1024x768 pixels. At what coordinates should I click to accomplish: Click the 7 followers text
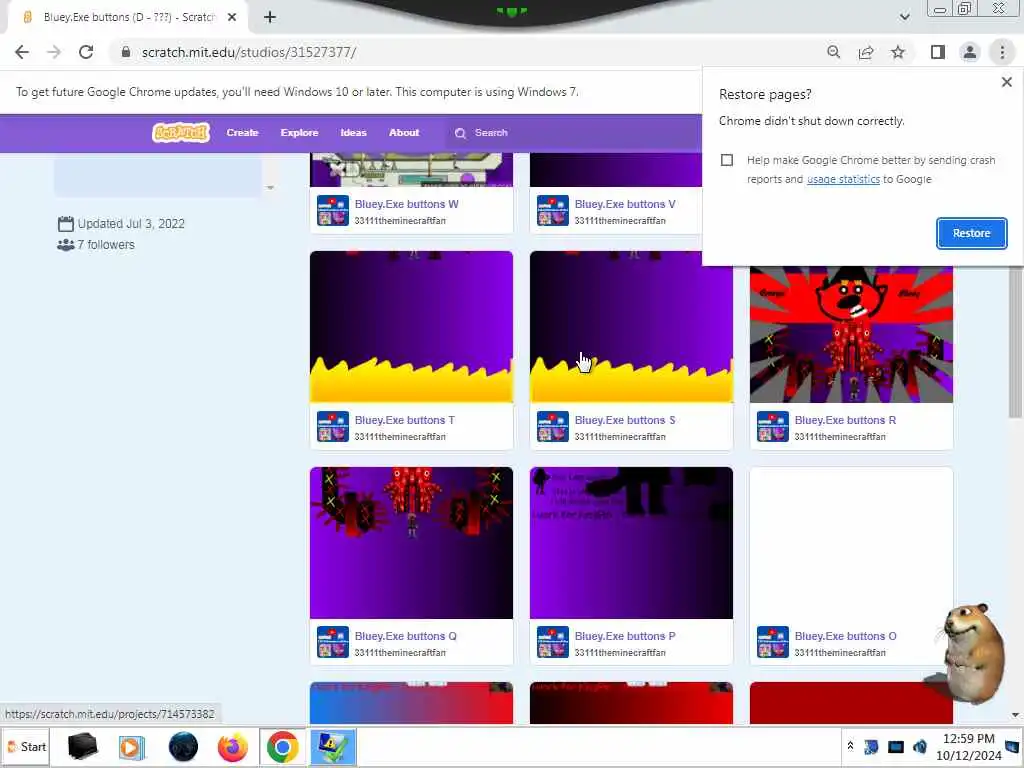click(106, 245)
